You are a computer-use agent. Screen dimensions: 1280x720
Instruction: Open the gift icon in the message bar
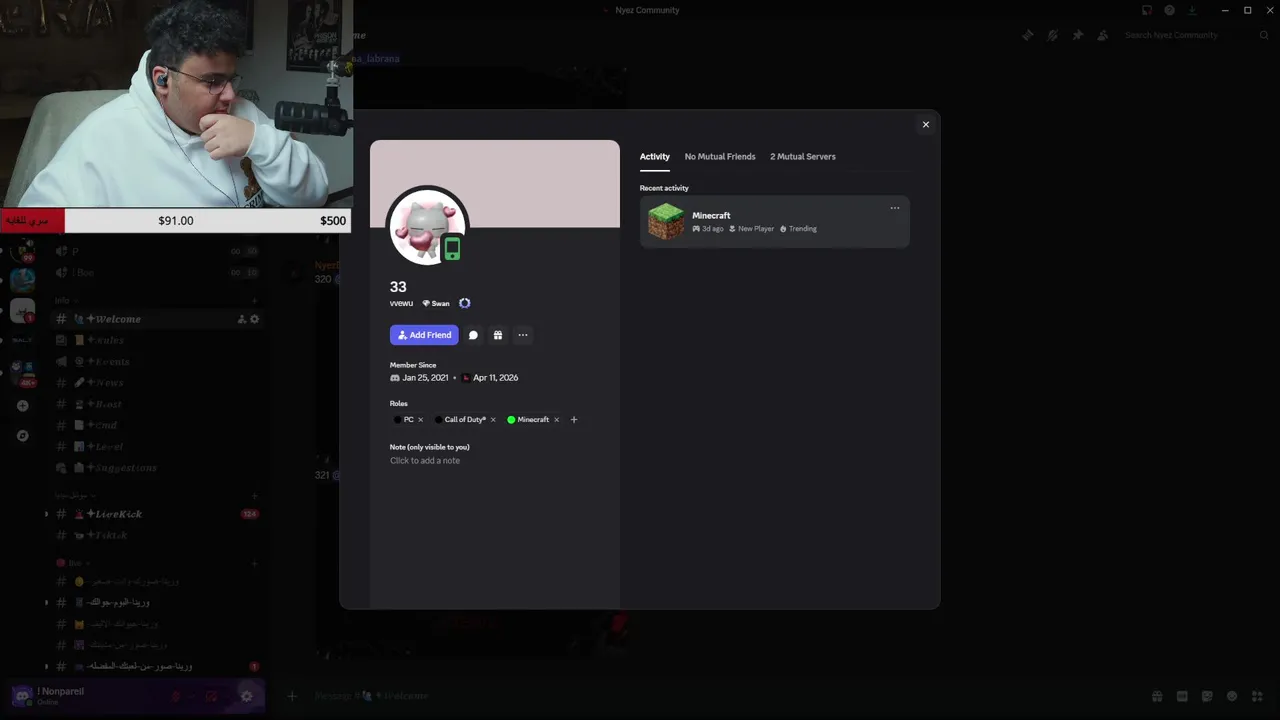1157,696
